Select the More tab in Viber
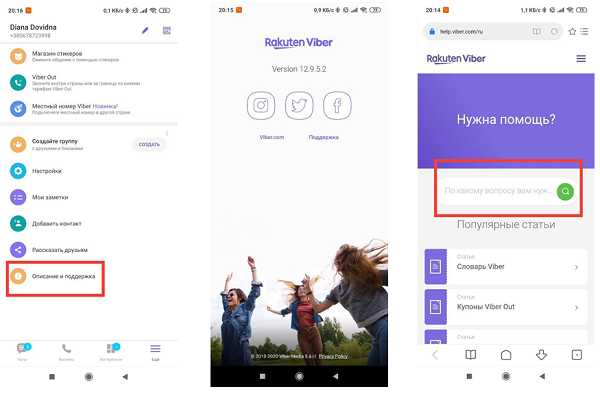Image resolution: width=600 pixels, height=400 pixels. point(155,351)
